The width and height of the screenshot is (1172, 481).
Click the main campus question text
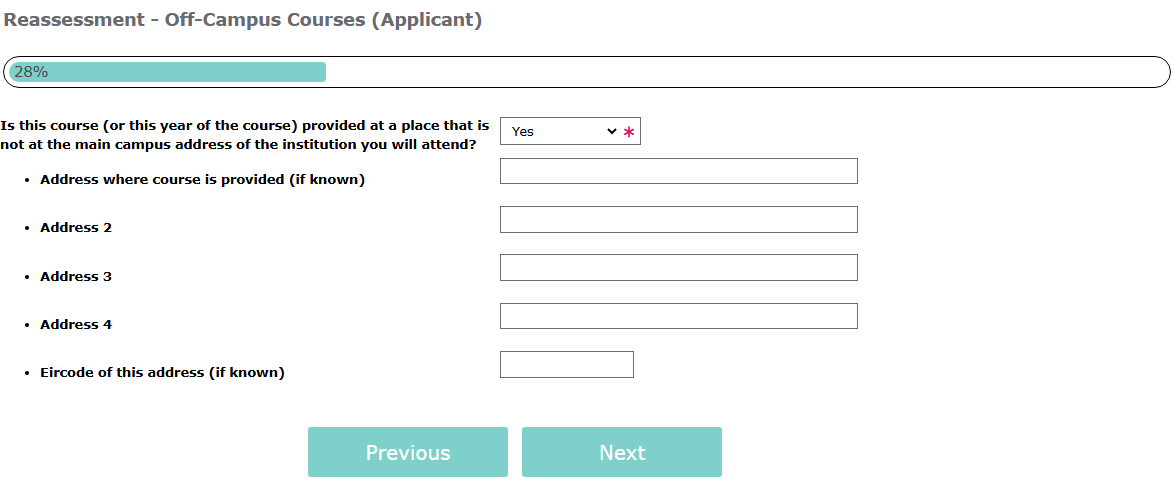point(245,135)
